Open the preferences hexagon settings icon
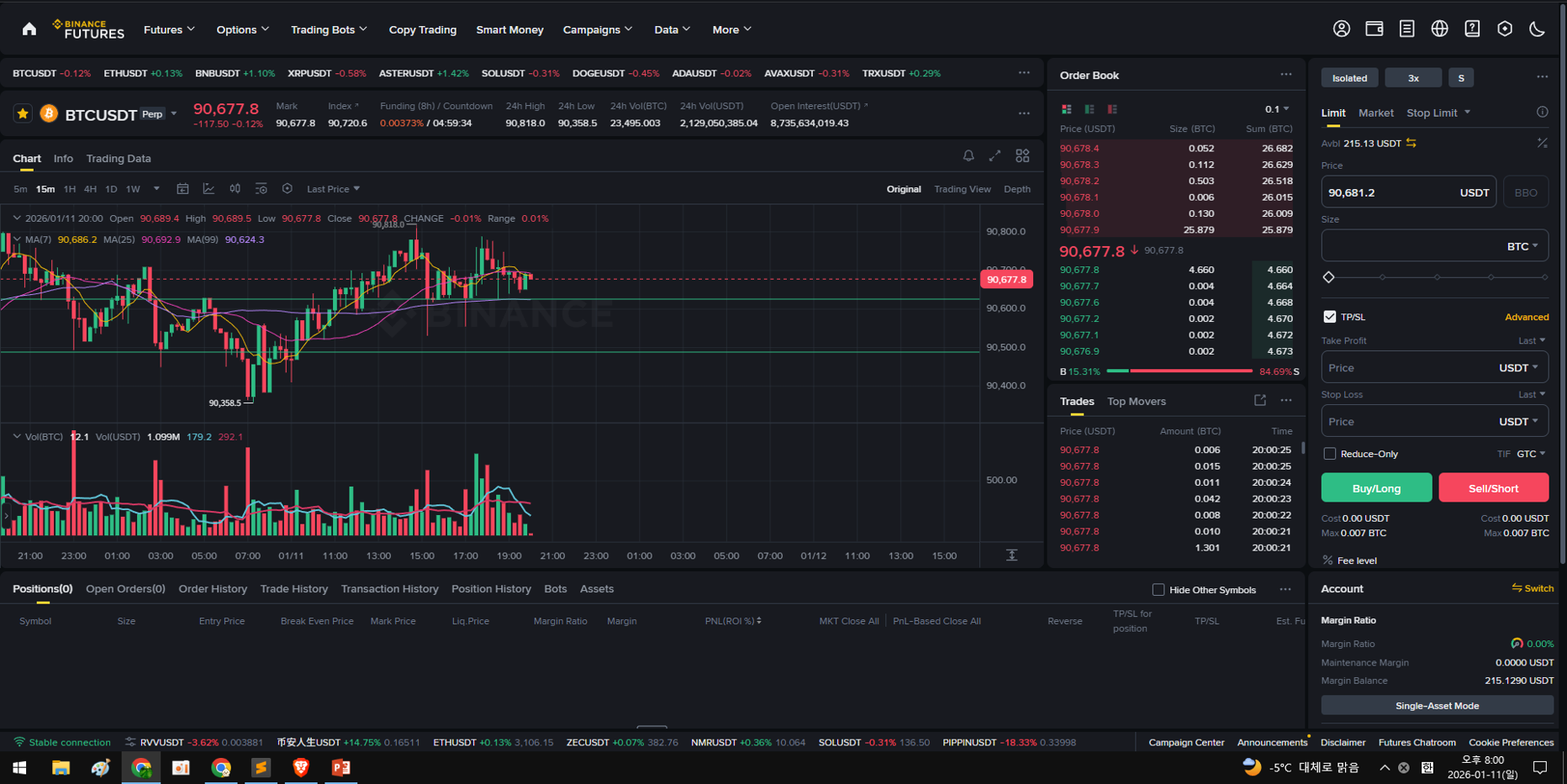Viewport: 1567px width, 784px height. pyautogui.click(x=1505, y=29)
